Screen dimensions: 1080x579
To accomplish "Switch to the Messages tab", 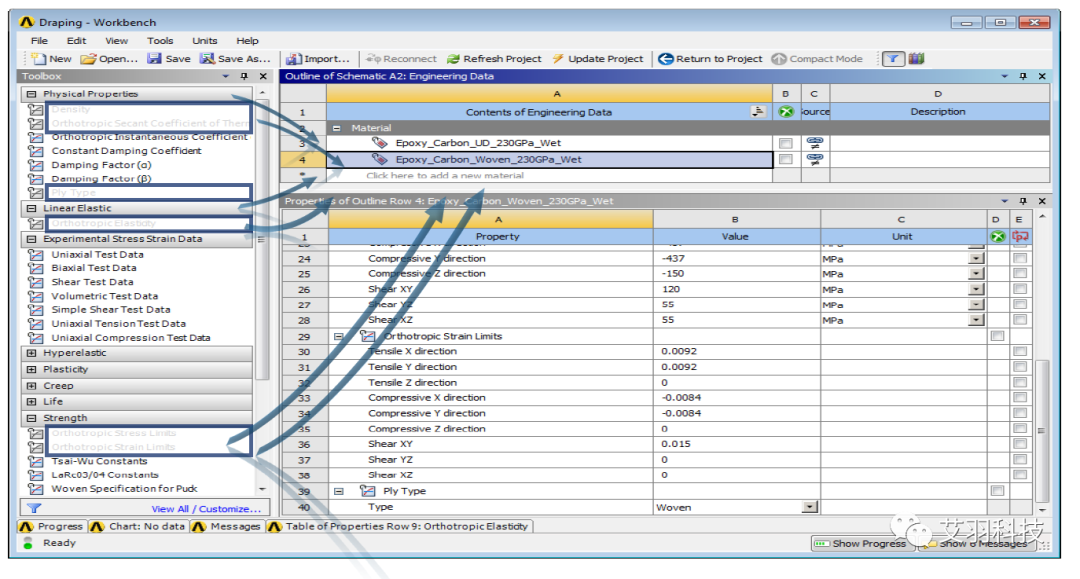I will pos(226,526).
